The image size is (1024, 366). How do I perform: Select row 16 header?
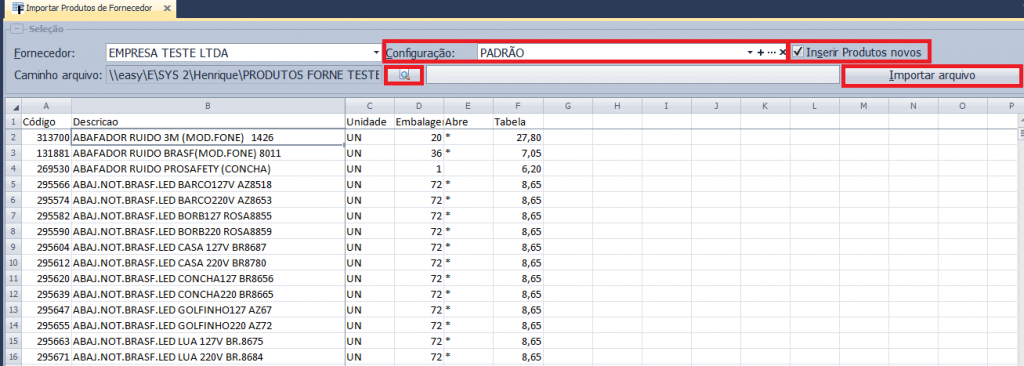(13, 357)
